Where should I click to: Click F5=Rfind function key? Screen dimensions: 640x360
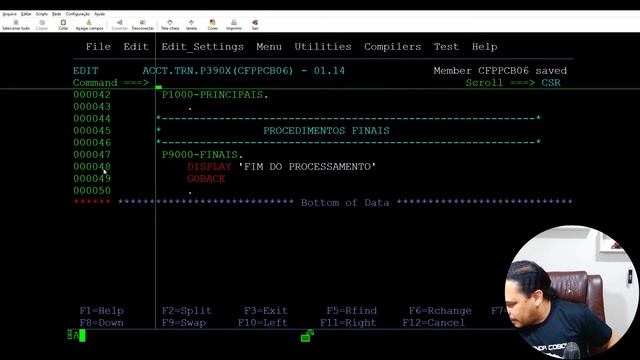tap(351, 311)
